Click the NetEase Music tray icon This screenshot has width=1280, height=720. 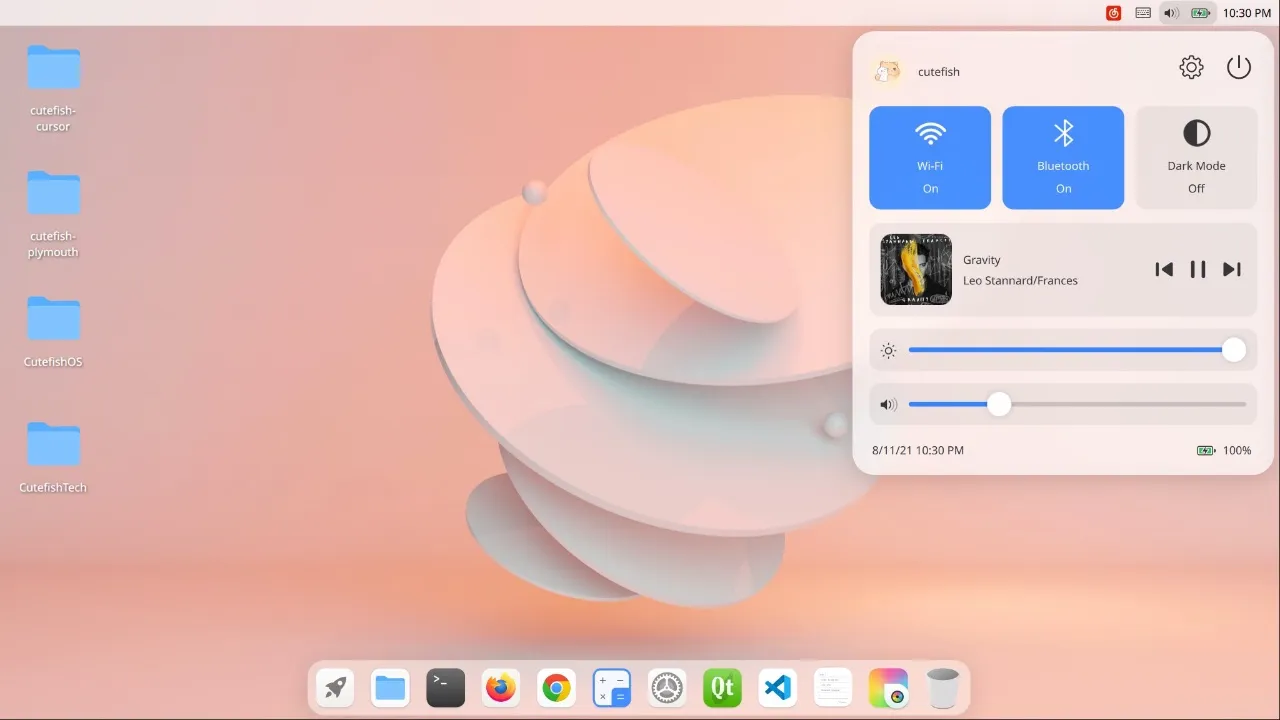click(1113, 13)
